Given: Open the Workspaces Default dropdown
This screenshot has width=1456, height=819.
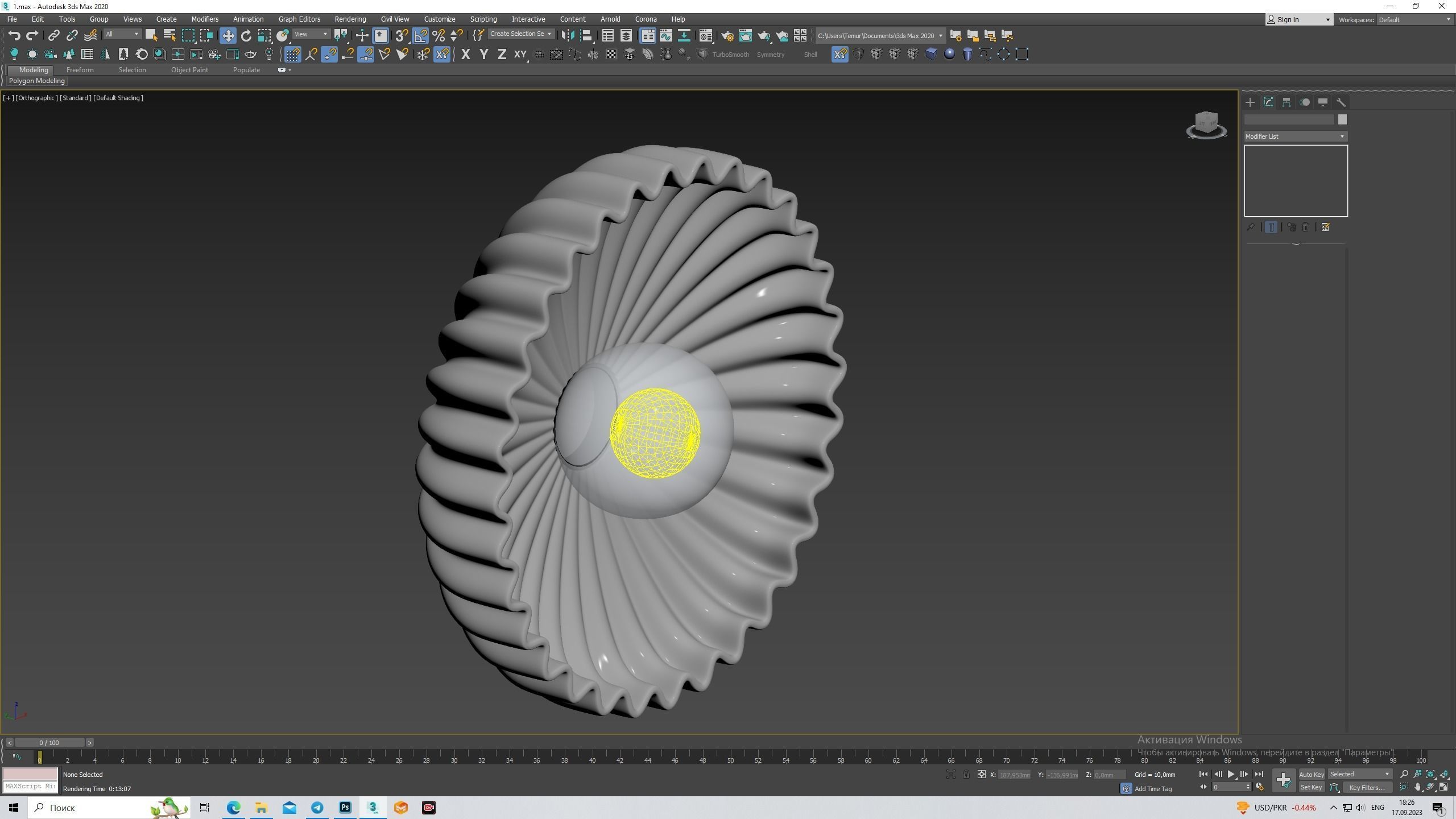Looking at the screenshot, I should tap(1414, 20).
